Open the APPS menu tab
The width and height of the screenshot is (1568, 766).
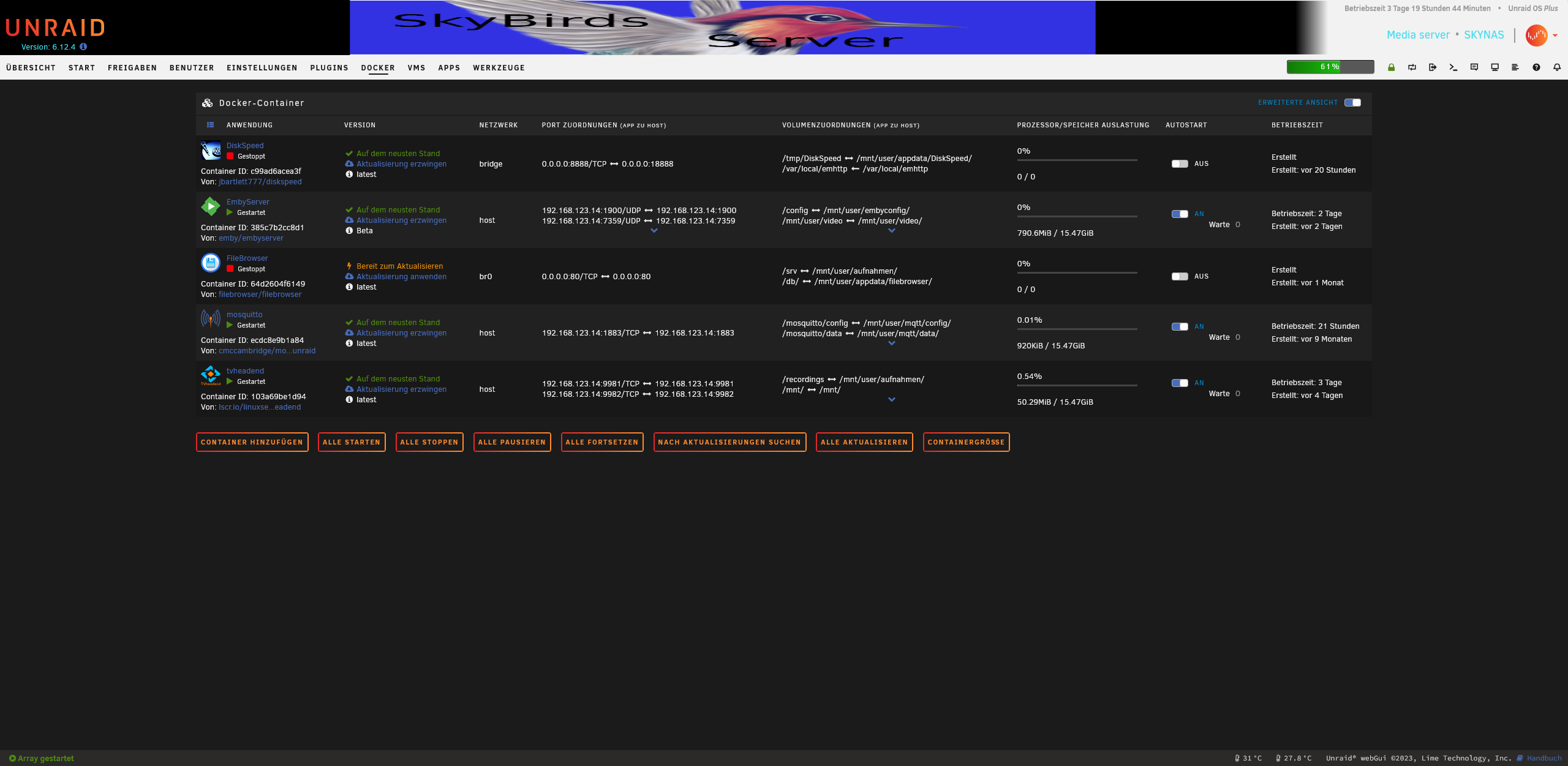coord(449,68)
